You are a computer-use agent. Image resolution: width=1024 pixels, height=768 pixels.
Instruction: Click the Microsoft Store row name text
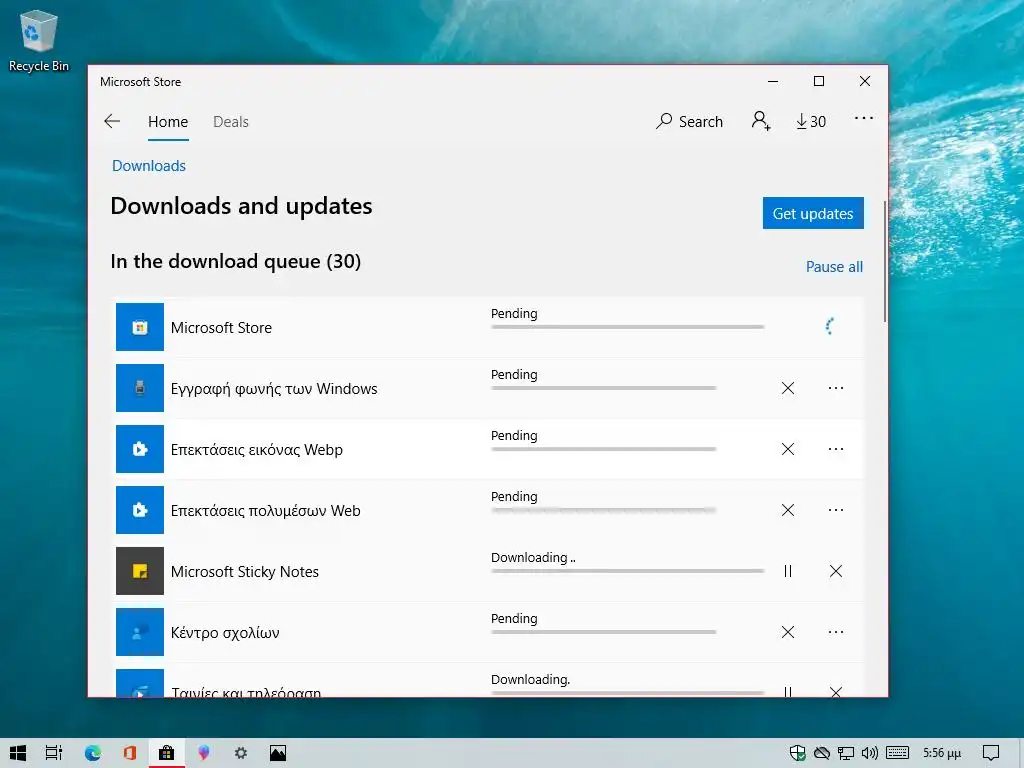[221, 328]
